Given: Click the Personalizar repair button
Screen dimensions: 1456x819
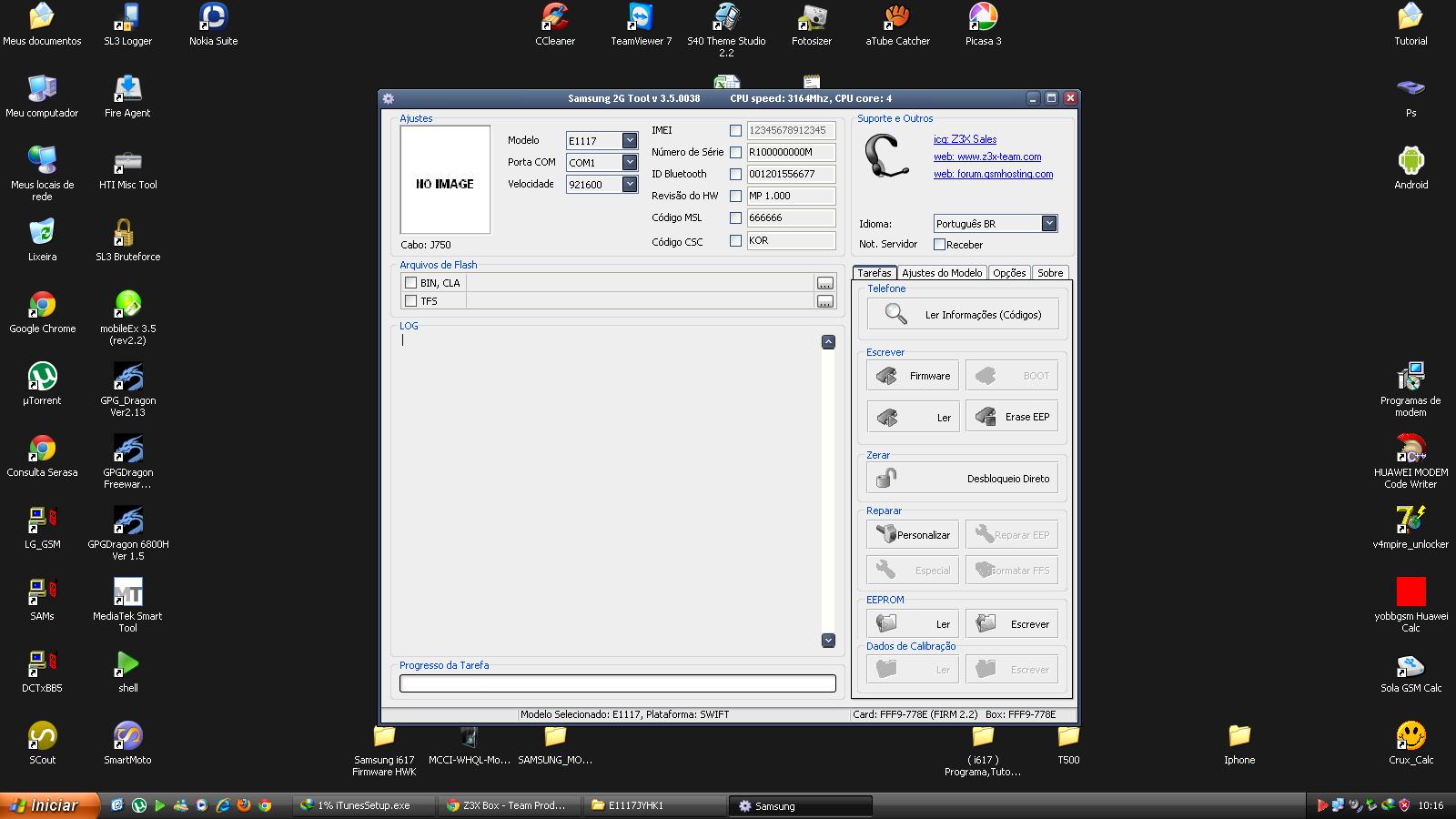Looking at the screenshot, I should (913, 534).
